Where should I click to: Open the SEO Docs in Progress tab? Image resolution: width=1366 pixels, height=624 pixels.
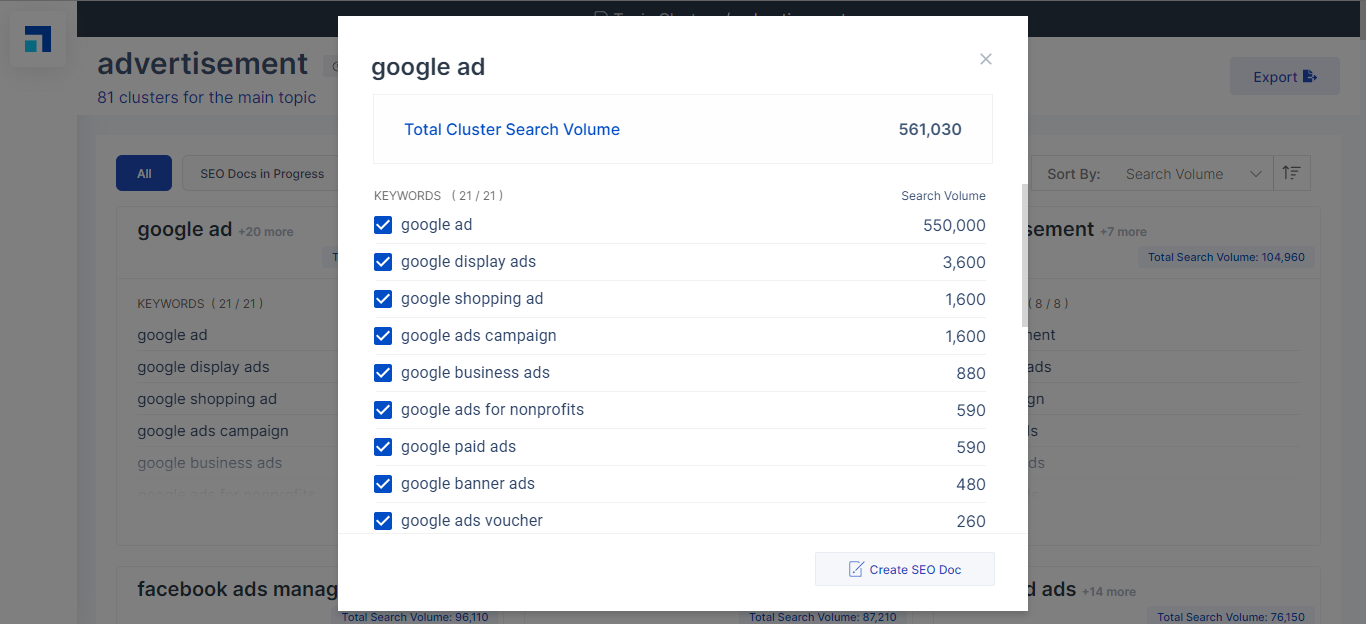coord(262,174)
